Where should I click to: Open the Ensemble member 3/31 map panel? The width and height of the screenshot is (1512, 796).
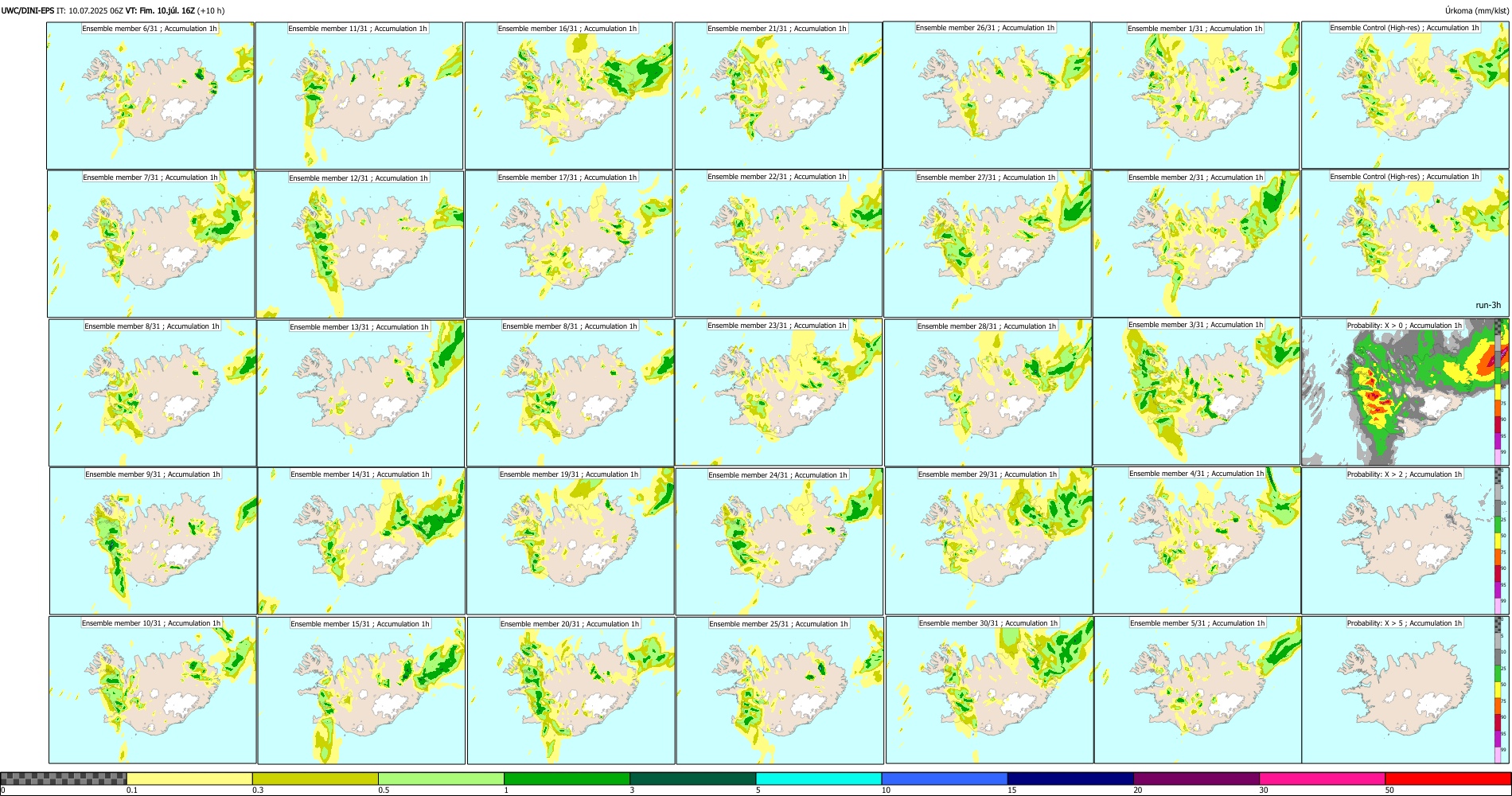(1197, 391)
